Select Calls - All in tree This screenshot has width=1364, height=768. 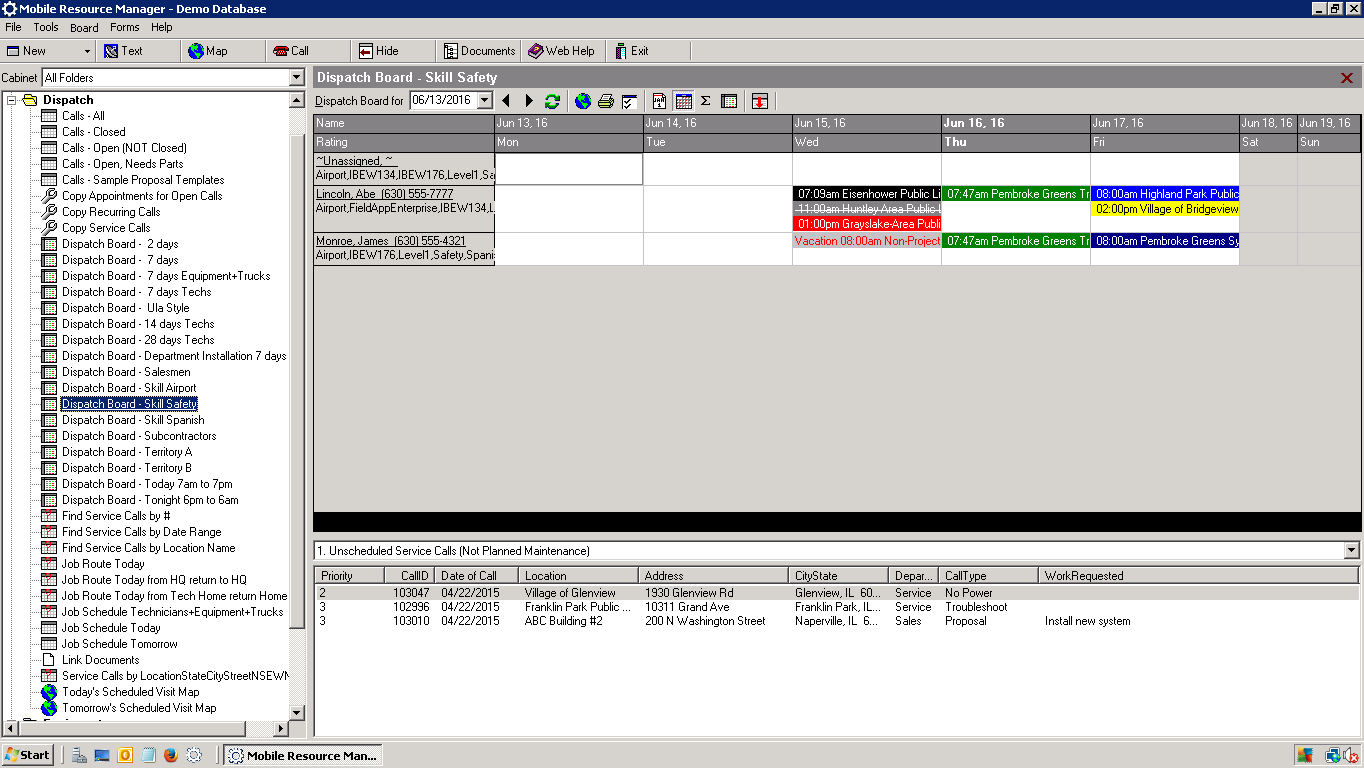pos(83,116)
